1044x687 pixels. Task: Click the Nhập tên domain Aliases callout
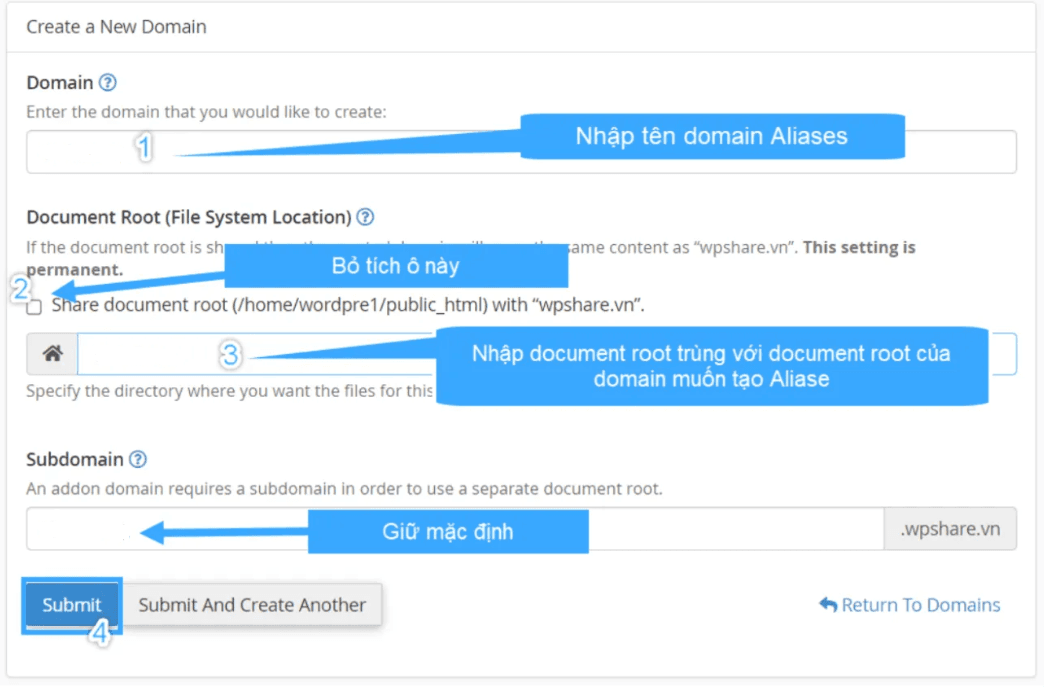[710, 136]
